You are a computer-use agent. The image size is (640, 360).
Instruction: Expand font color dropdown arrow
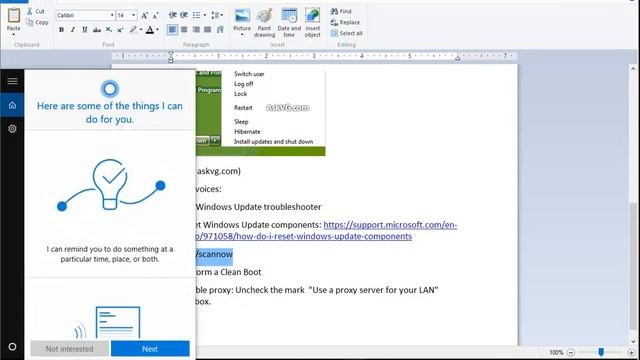(158, 30)
